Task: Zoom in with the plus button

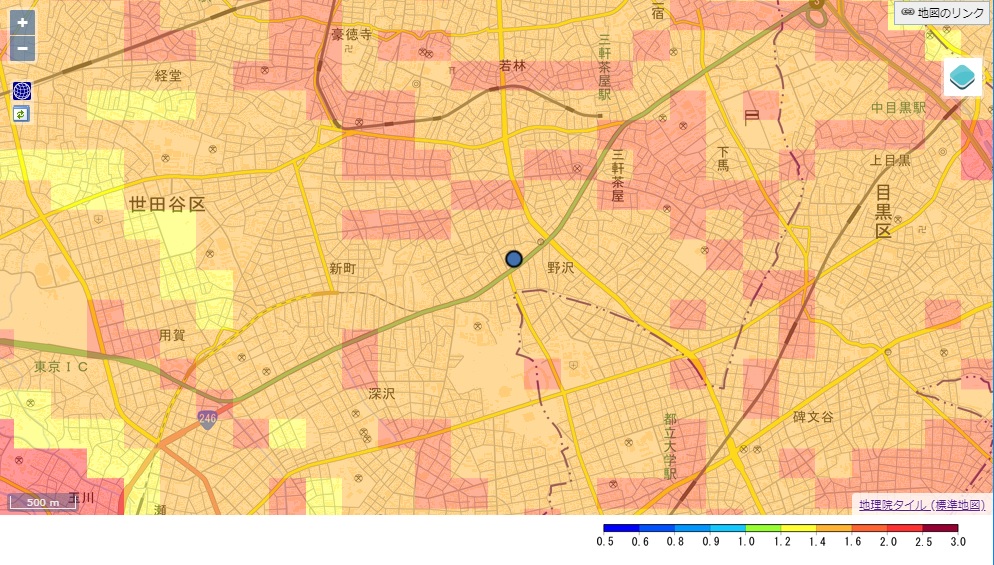Action: 22,22
